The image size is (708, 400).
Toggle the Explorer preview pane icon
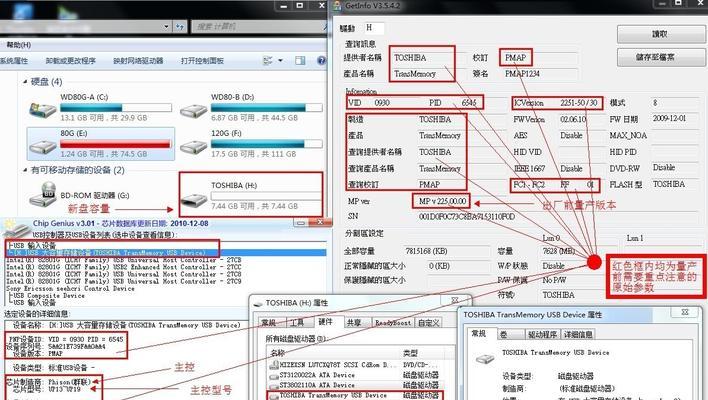[300, 60]
